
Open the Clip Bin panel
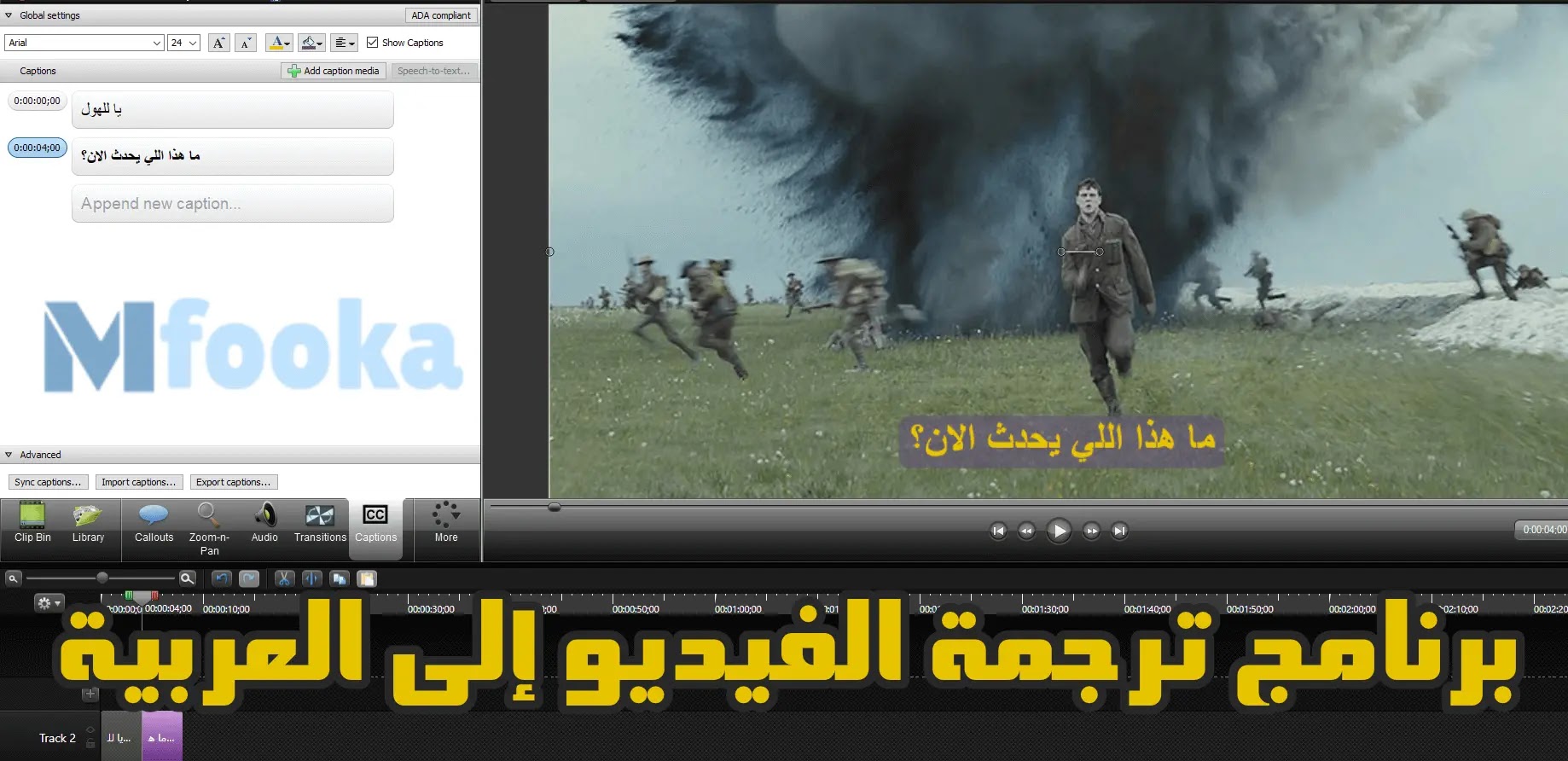tap(32, 524)
